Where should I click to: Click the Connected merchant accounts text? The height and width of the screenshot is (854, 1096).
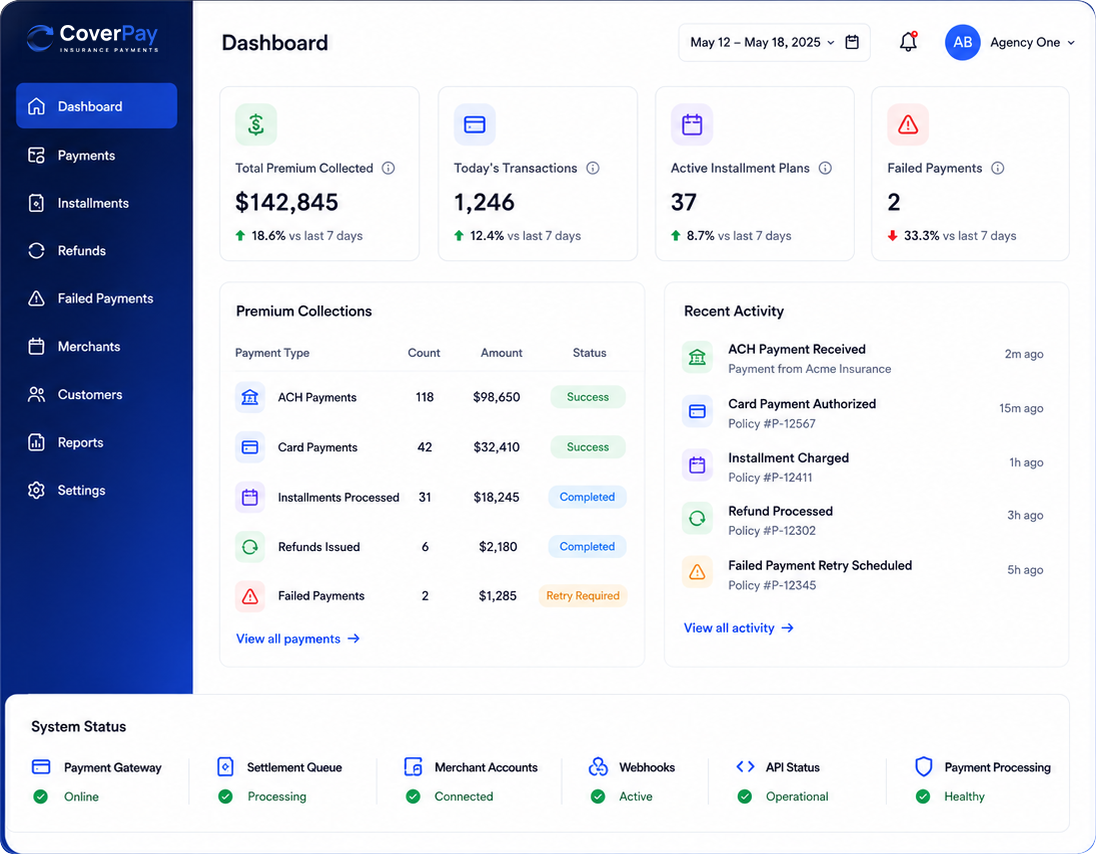(463, 797)
